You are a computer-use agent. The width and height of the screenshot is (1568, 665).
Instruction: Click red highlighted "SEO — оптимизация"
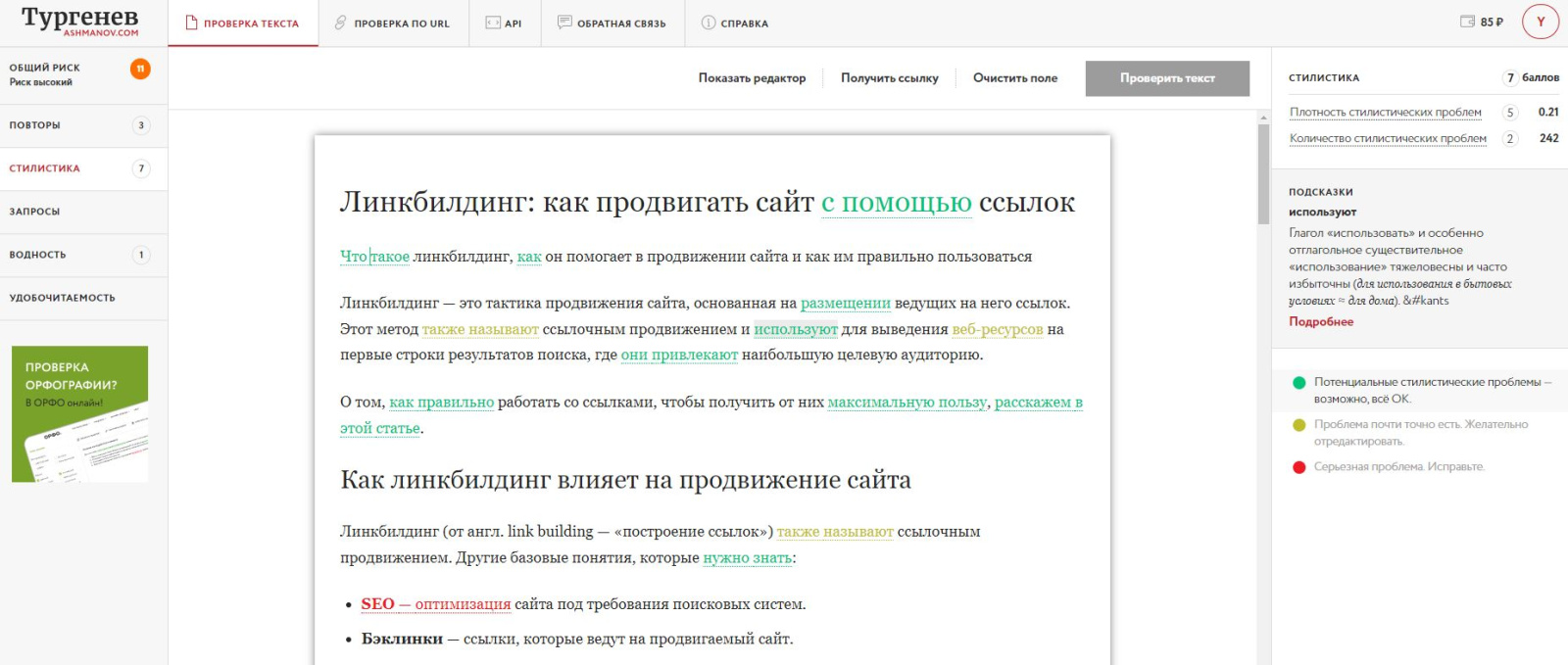pyautogui.click(x=435, y=604)
